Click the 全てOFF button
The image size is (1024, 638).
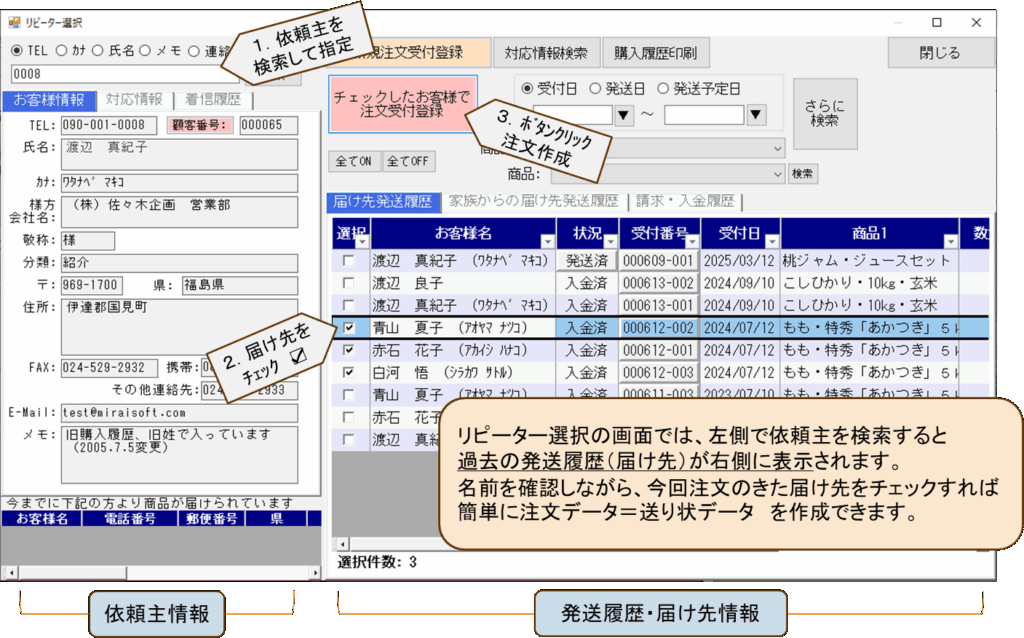click(x=408, y=161)
